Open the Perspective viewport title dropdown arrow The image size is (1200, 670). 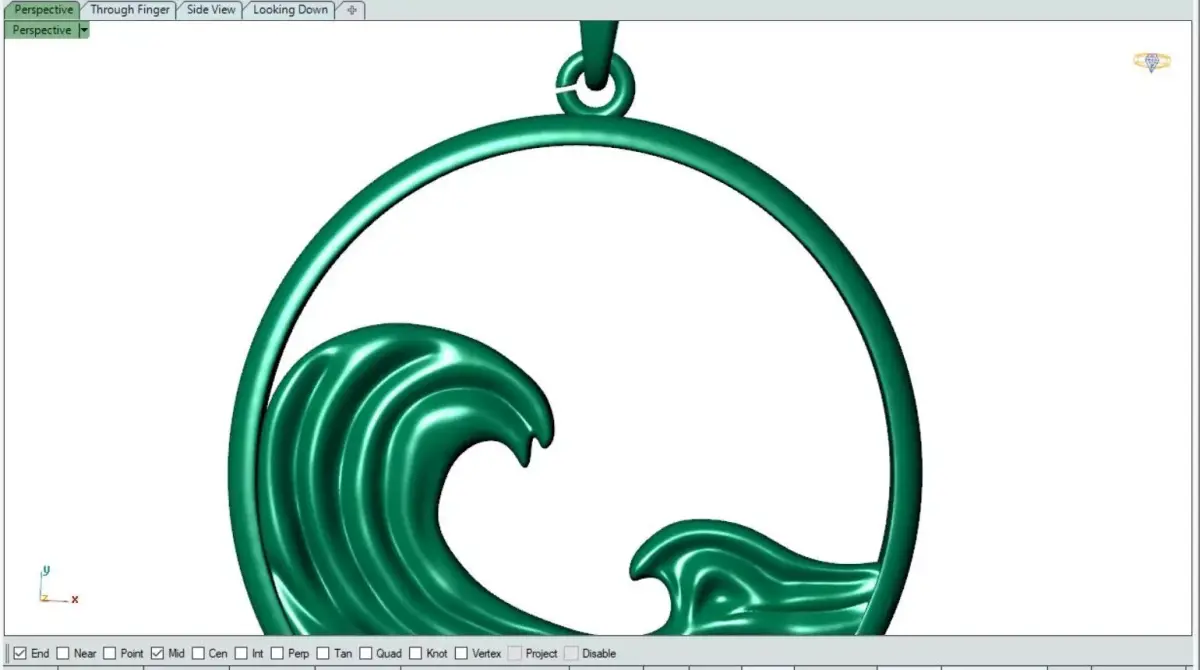[84, 30]
